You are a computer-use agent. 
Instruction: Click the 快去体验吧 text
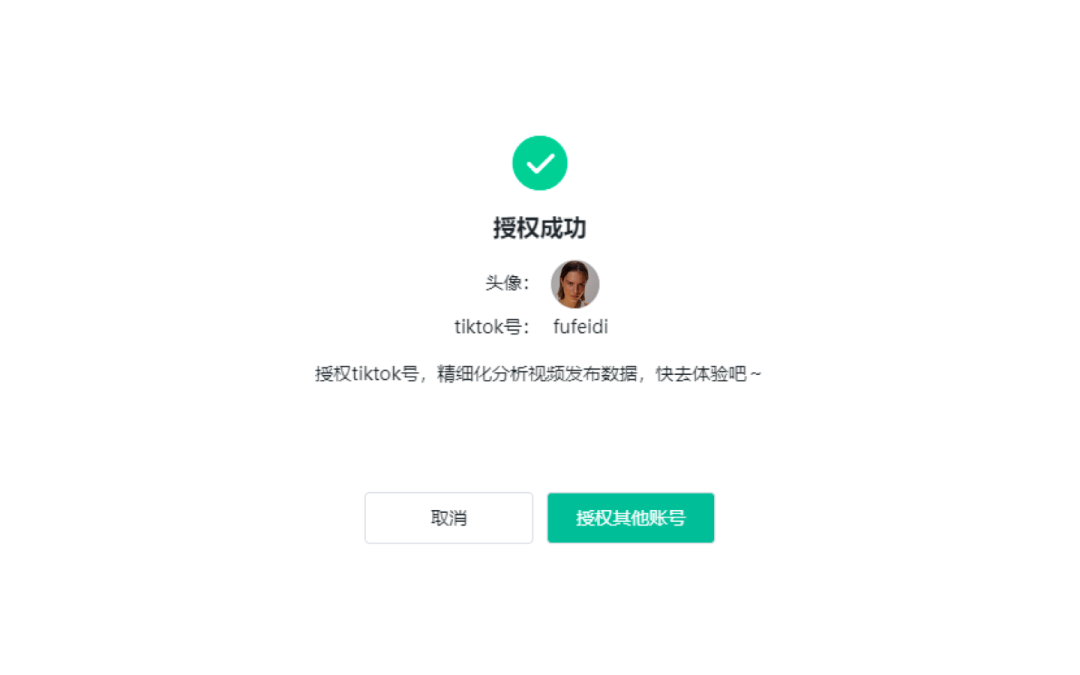coord(701,374)
